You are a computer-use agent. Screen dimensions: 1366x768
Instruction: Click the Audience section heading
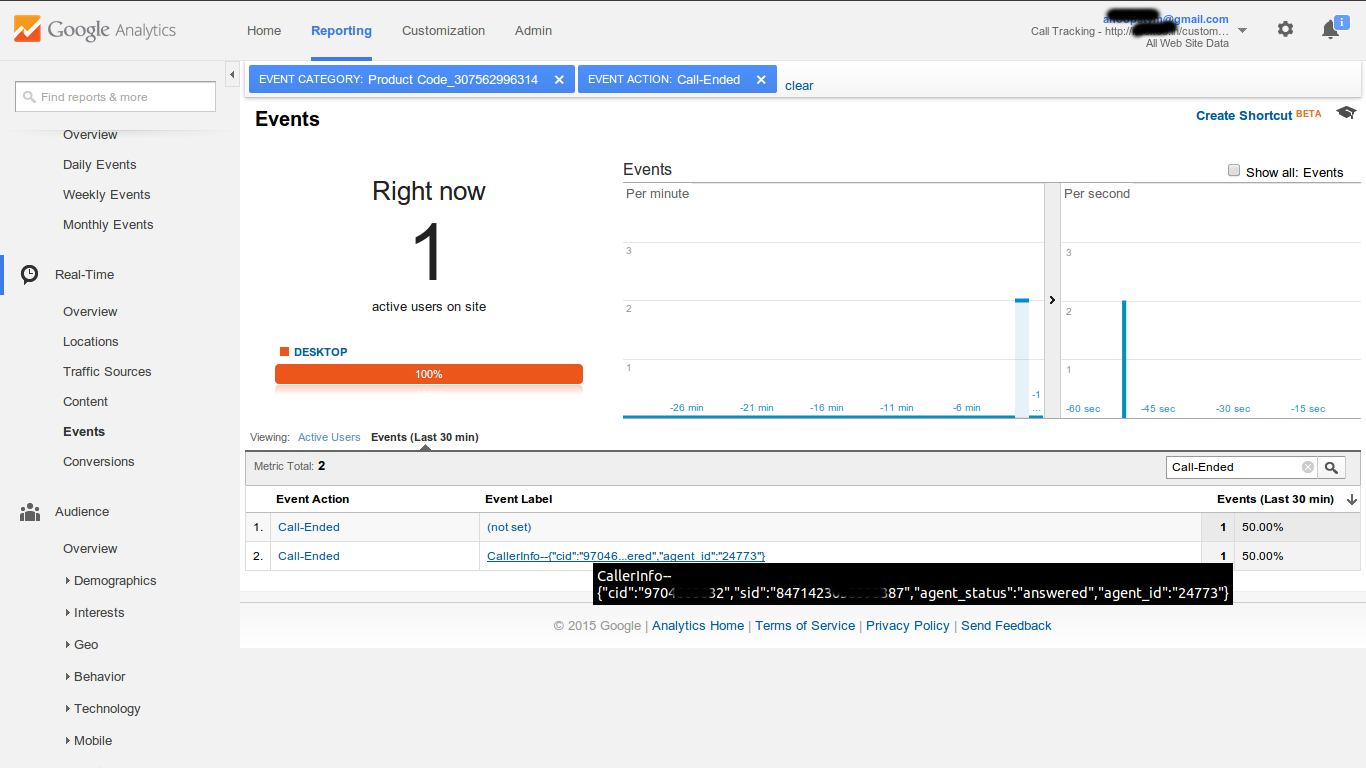coord(82,512)
